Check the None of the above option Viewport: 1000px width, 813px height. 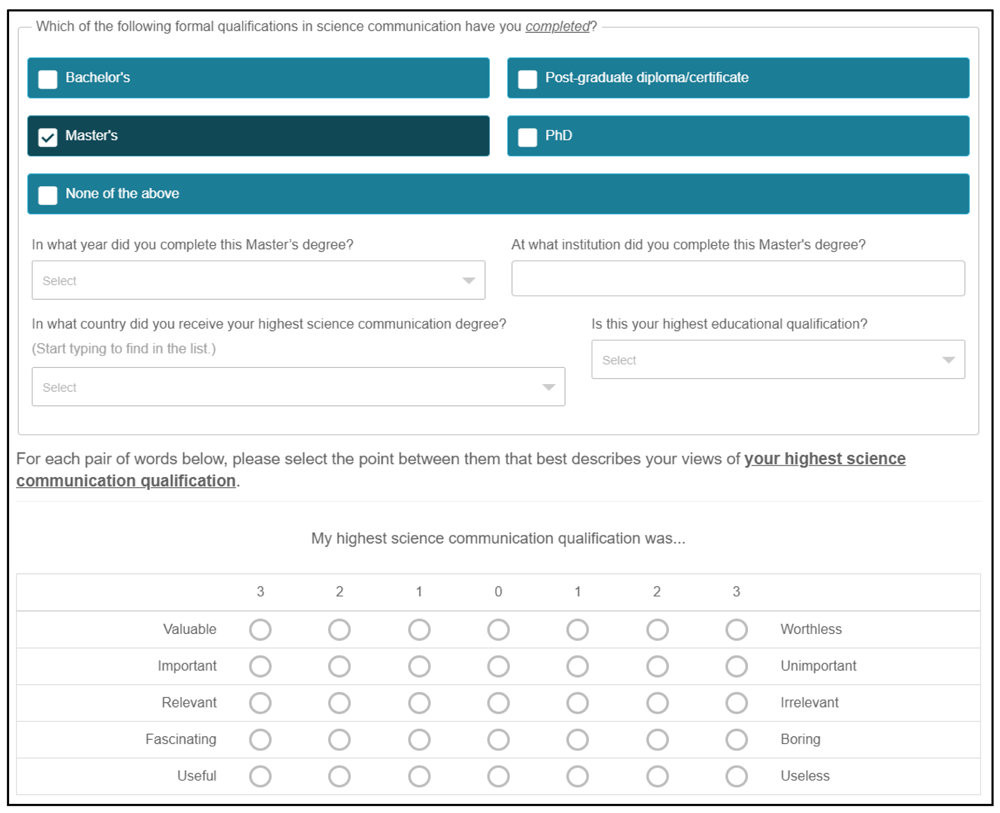(48, 195)
